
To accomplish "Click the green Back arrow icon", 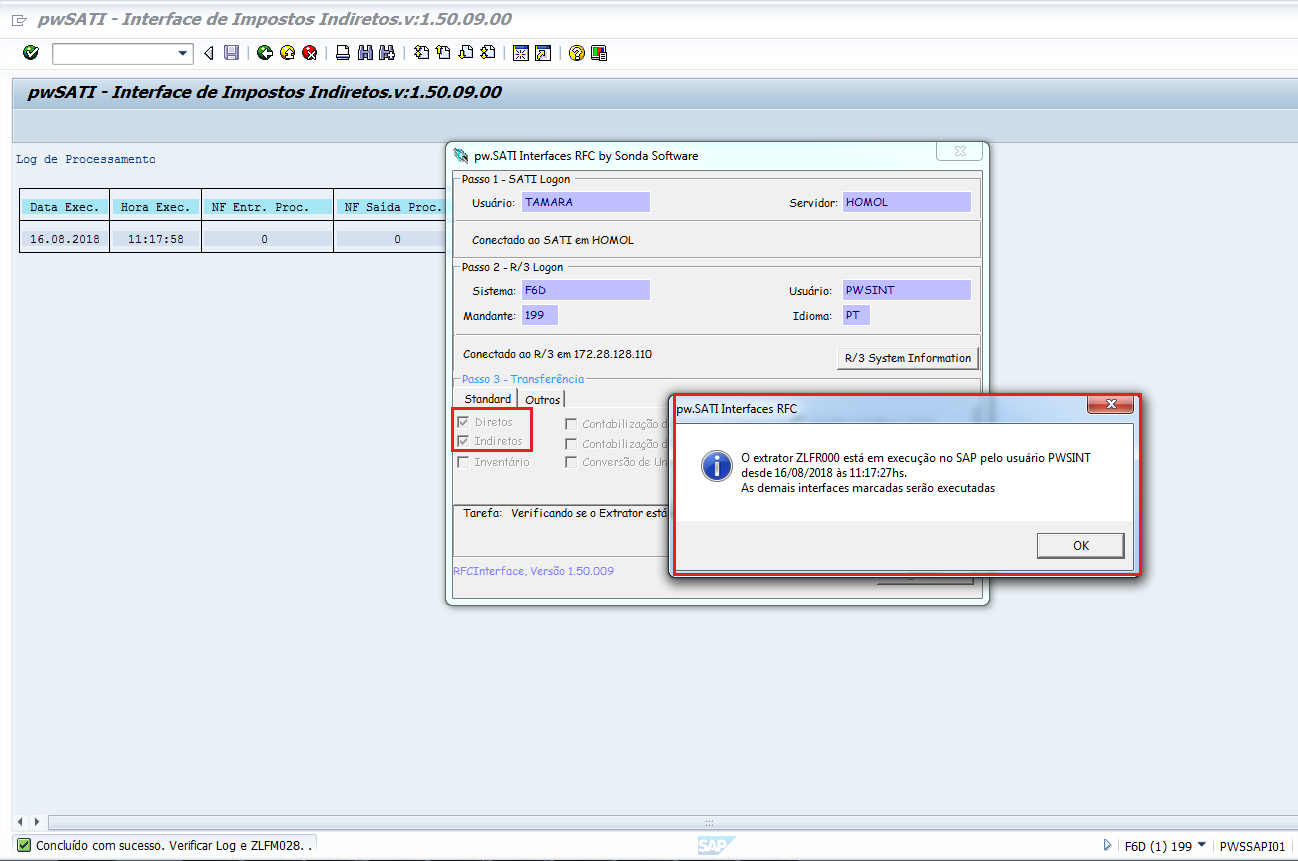I will click(x=264, y=53).
